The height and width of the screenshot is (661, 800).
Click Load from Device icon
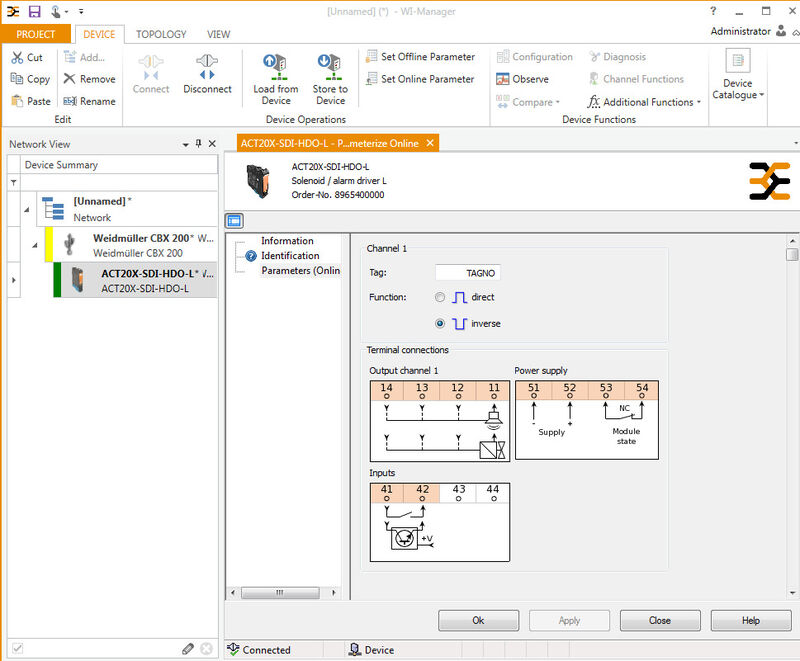tap(276, 68)
